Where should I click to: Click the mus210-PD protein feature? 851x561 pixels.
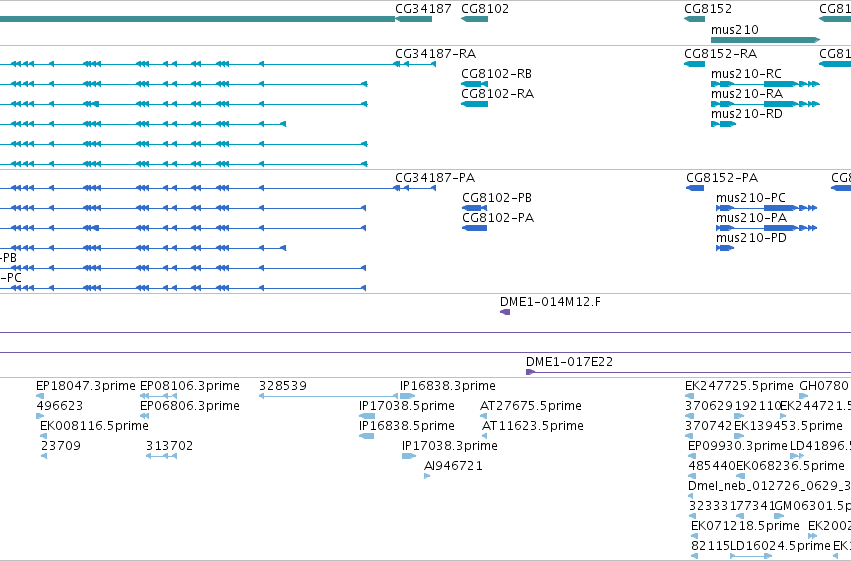click(x=725, y=248)
